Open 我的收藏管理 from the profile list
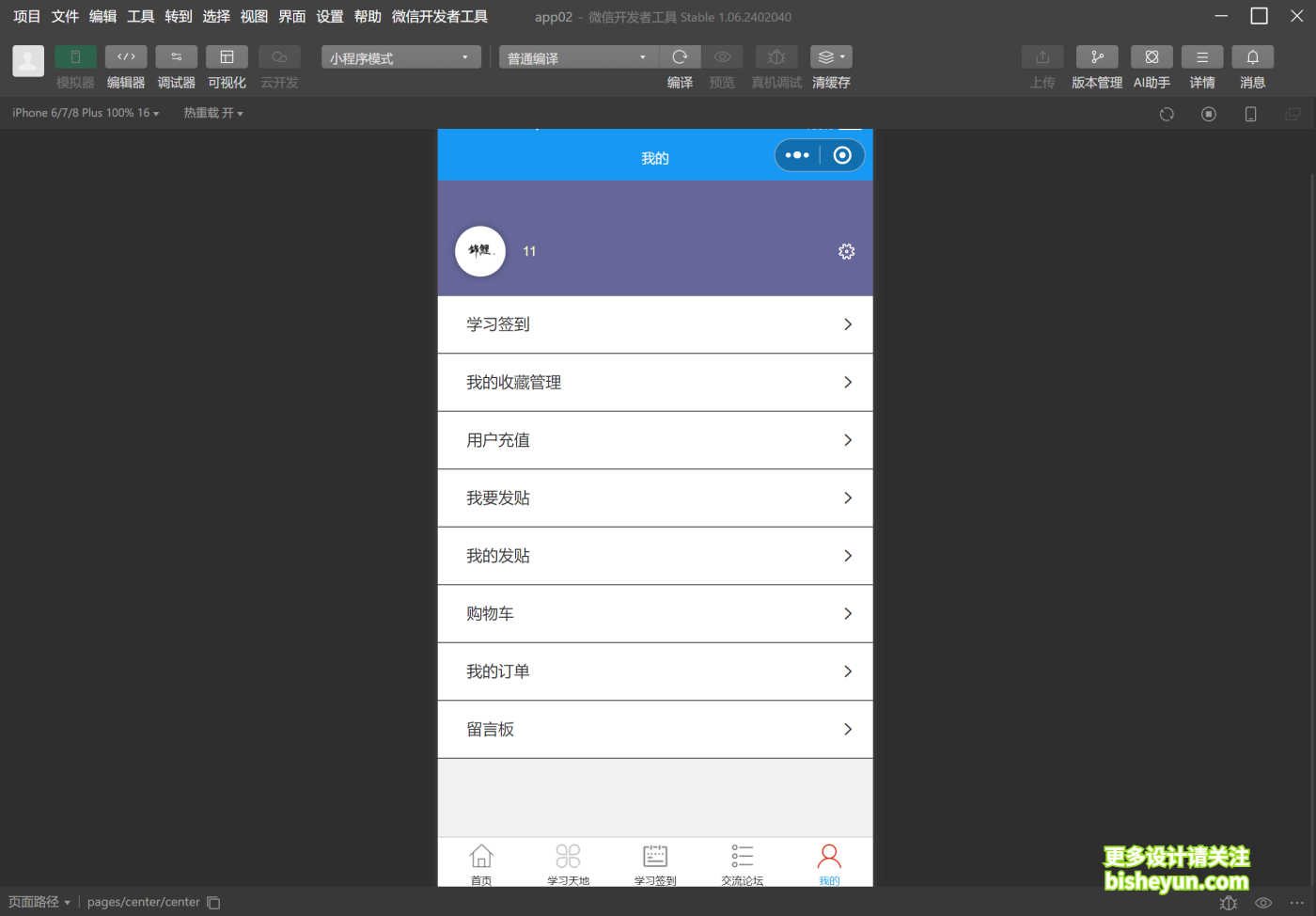This screenshot has height=916, width=1316. (x=655, y=382)
